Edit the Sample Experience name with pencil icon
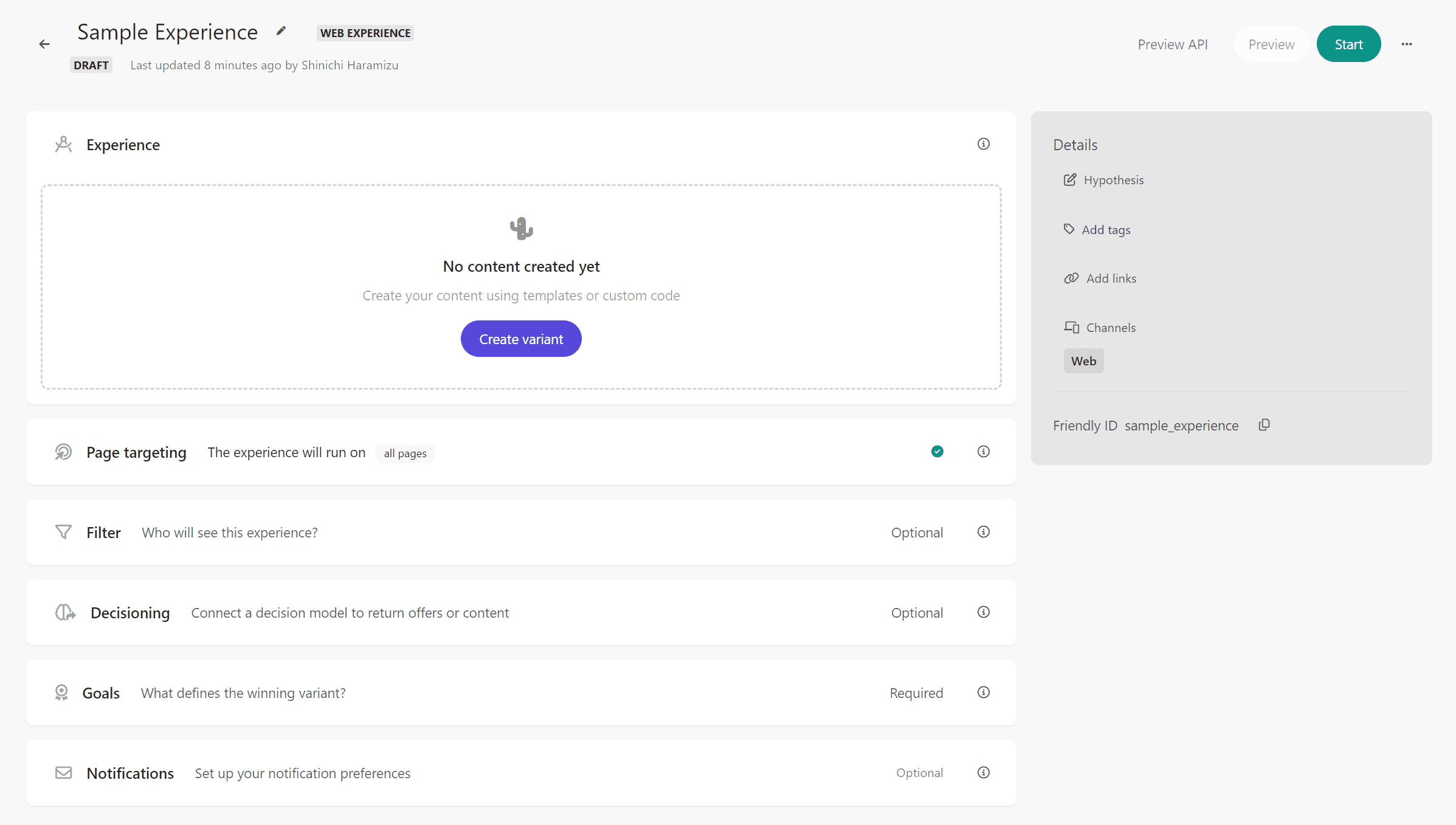 281,31
